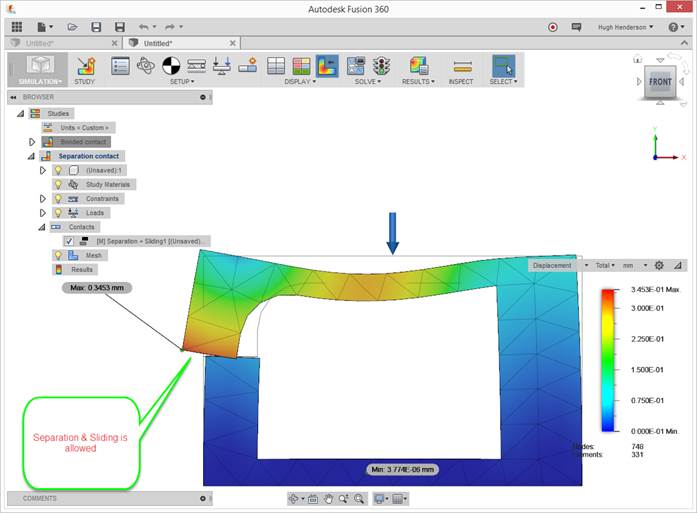Viewport: 697px width, 513px height.
Task: Click the black-white material properties icon
Action: tap(171, 66)
